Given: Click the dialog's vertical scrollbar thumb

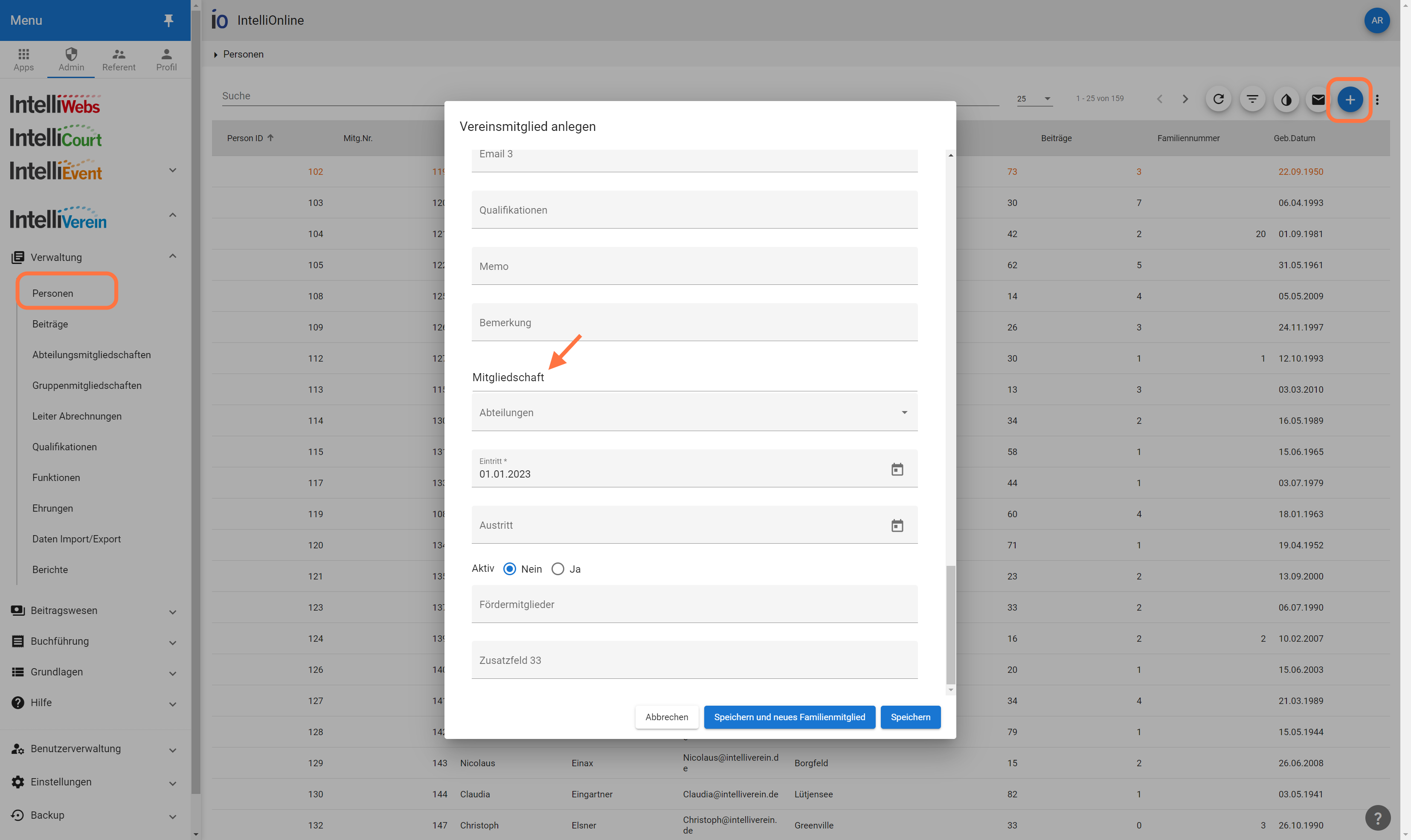Looking at the screenshot, I should [x=951, y=625].
